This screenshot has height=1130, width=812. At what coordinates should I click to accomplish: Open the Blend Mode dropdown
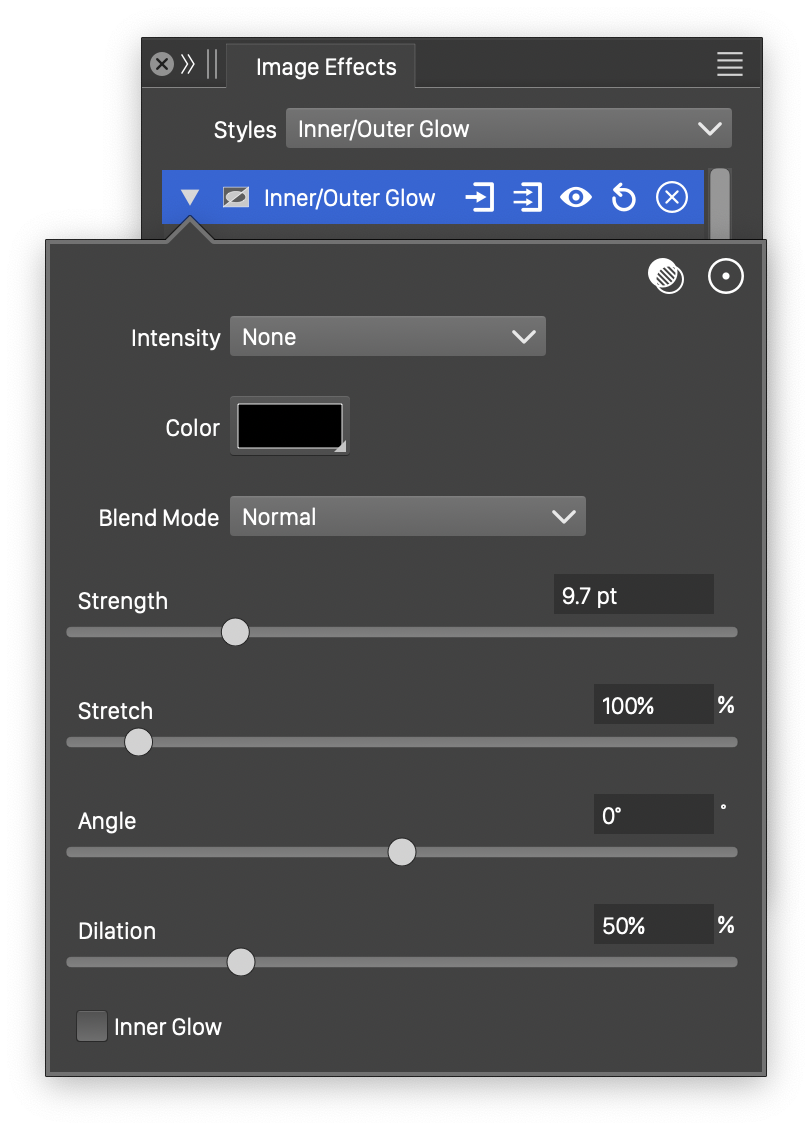407,517
